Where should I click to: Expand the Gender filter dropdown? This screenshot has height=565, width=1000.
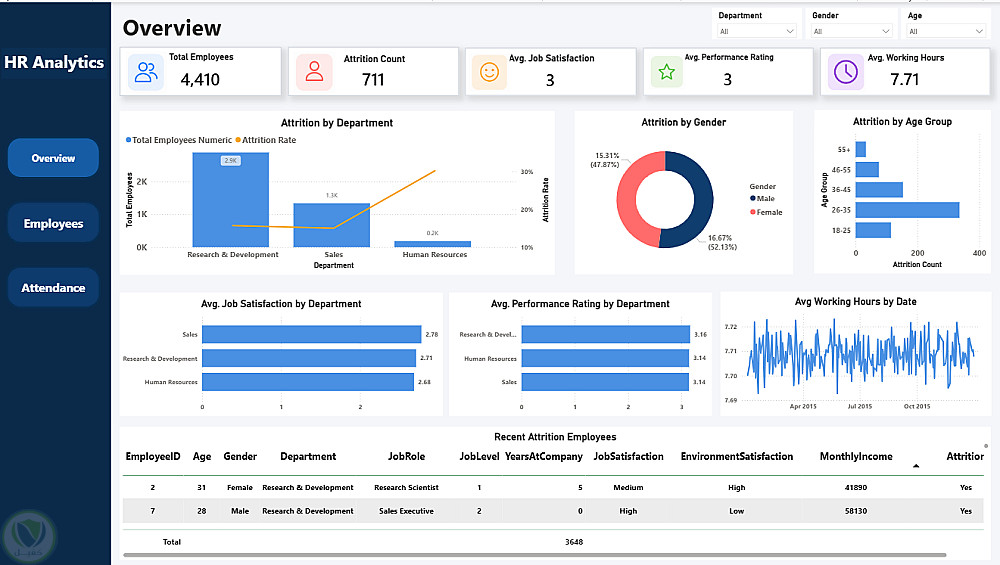851,31
